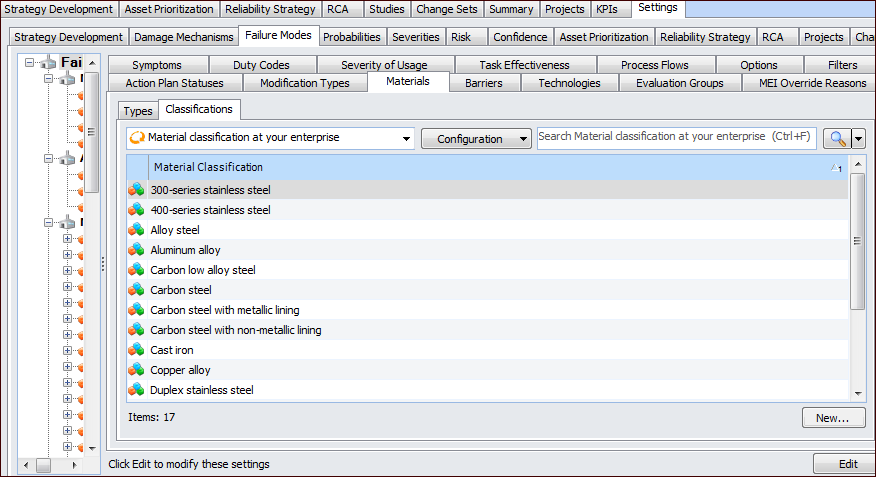Open the search options dropdown arrow
876x477 pixels.
pyautogui.click(x=859, y=138)
